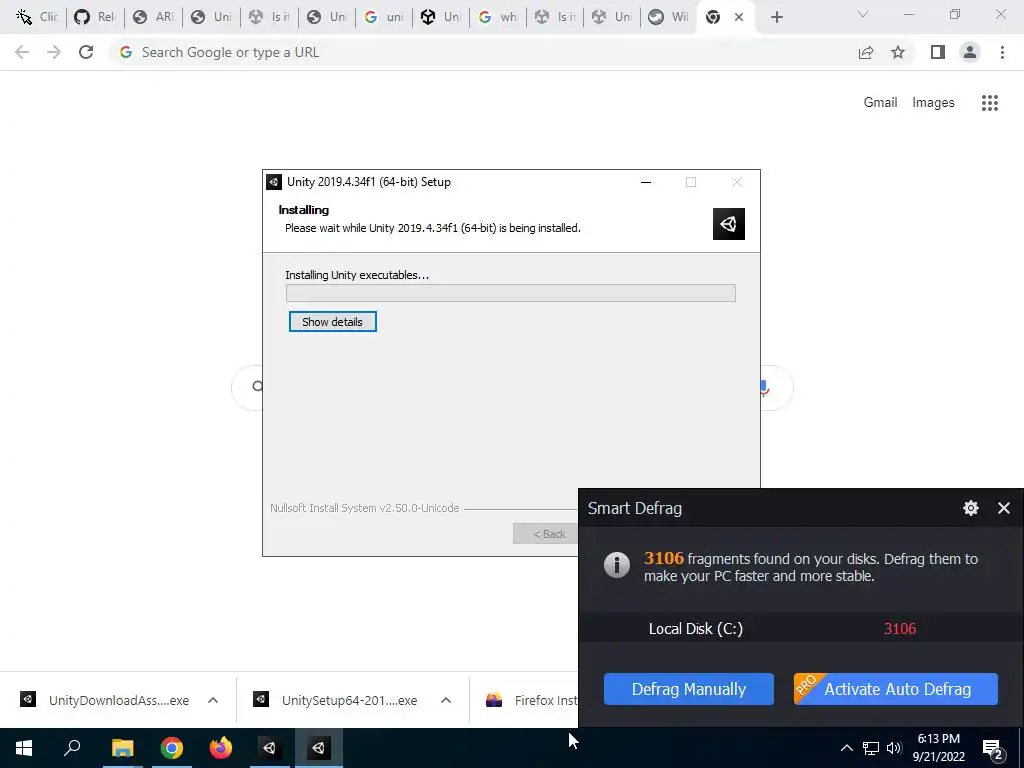This screenshot has width=1024, height=768.
Task: Switch to the GitHub 'Rel' tab
Action: [x=95, y=17]
